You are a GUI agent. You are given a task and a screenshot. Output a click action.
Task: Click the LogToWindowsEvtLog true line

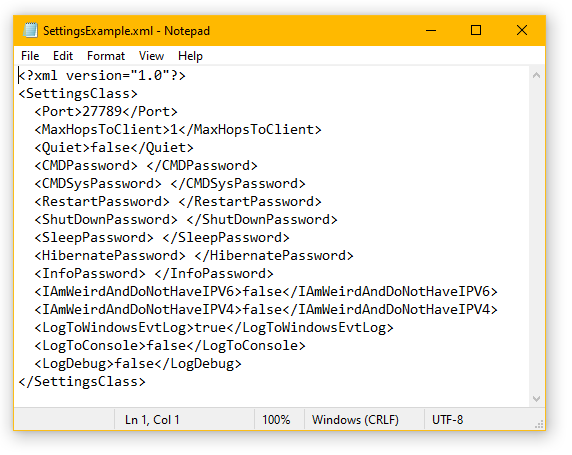(214, 328)
